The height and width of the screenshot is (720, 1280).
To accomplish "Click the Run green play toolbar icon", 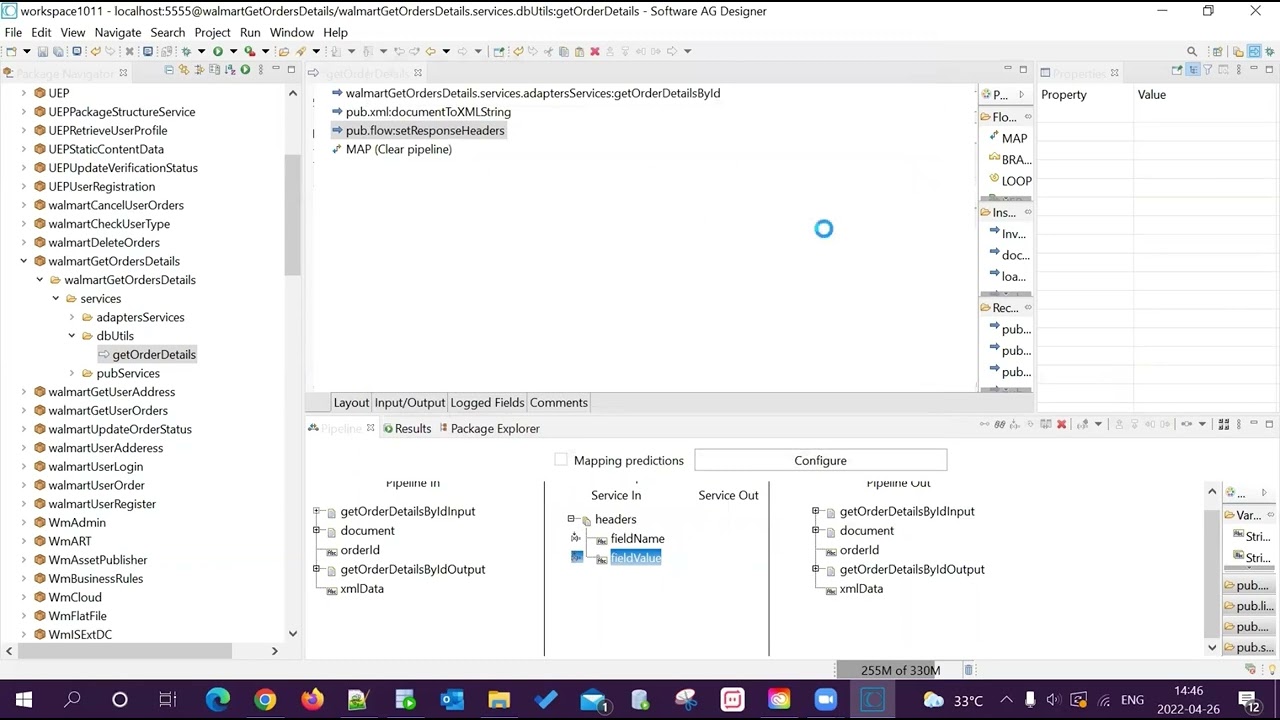I will 217,51.
